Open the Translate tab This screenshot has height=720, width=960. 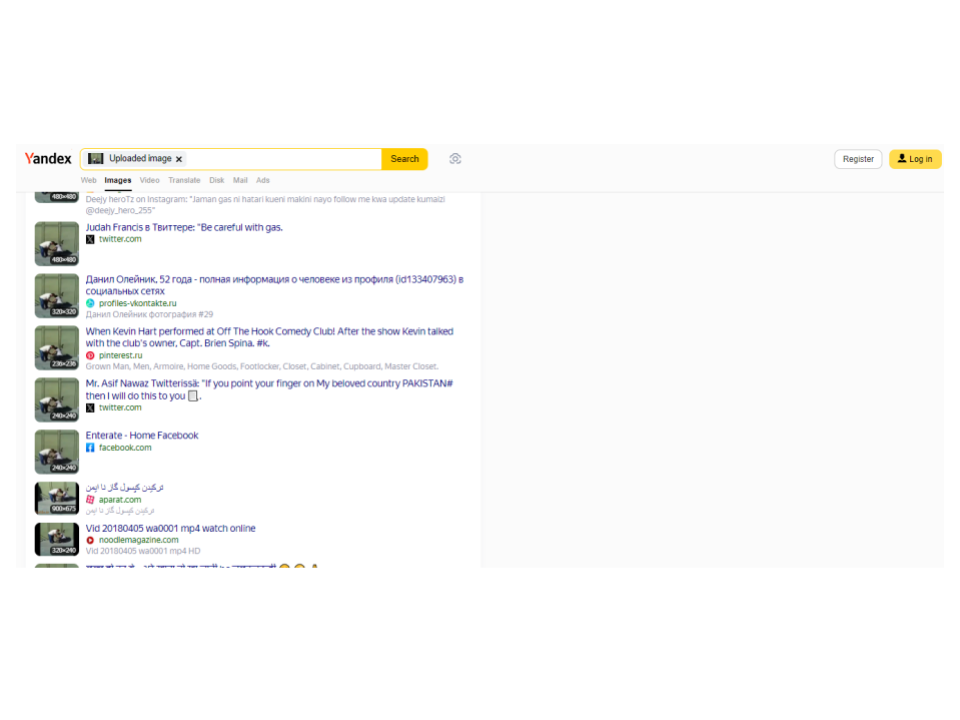point(184,181)
